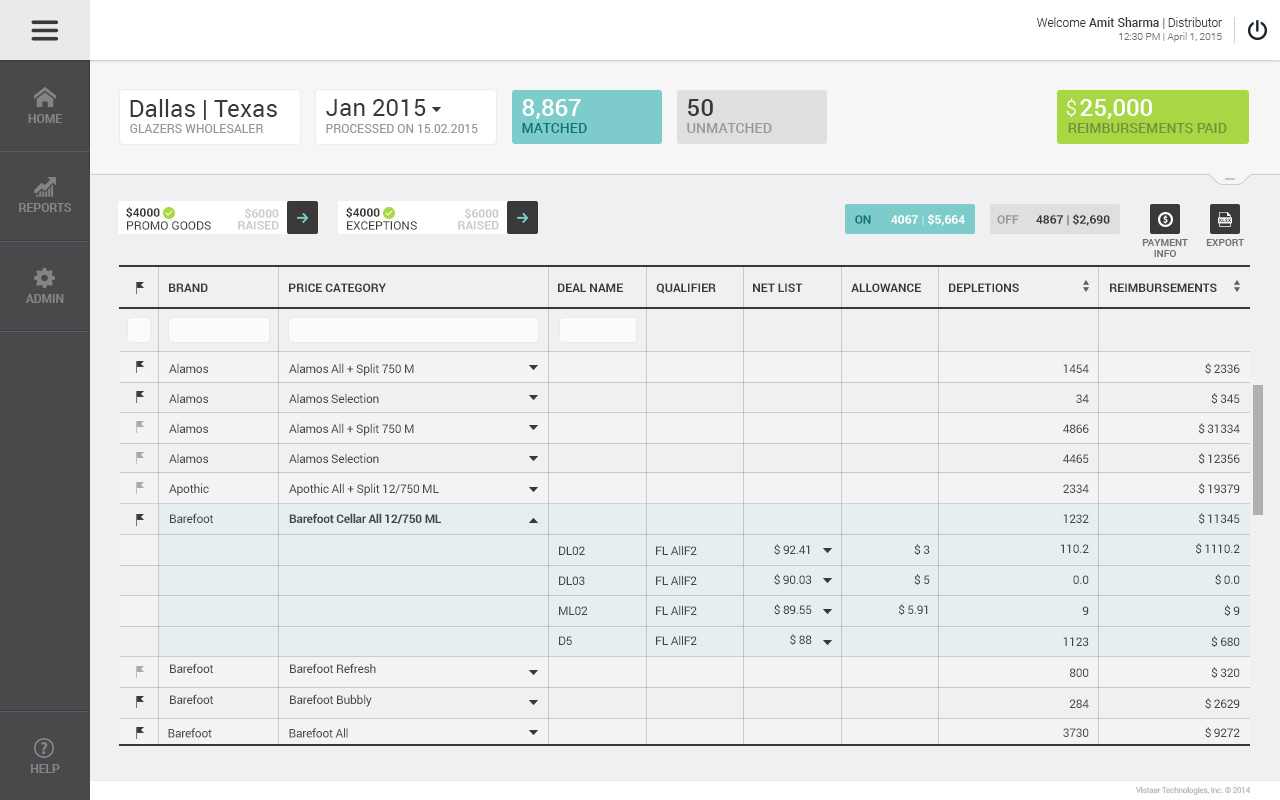Toggle flag on Barefoot Bubbly row
This screenshot has width=1280, height=800.
139,700
